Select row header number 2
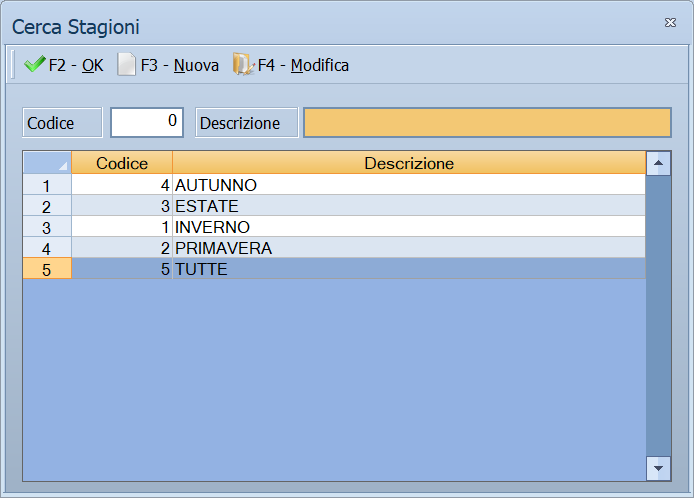 point(47,206)
